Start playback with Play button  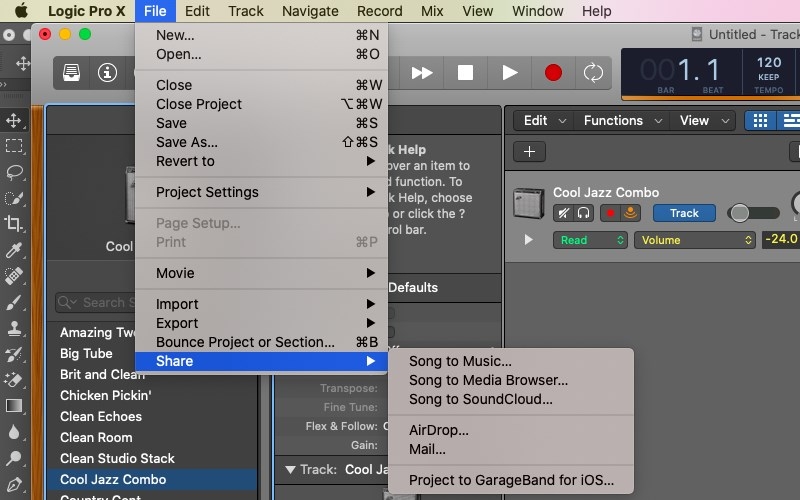click(510, 72)
